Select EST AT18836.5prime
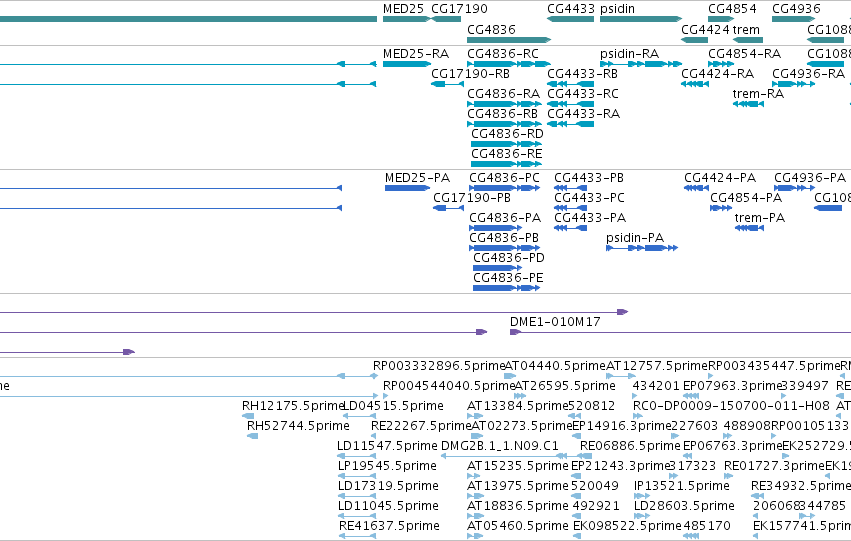The height and width of the screenshot is (541, 851). pos(475,517)
